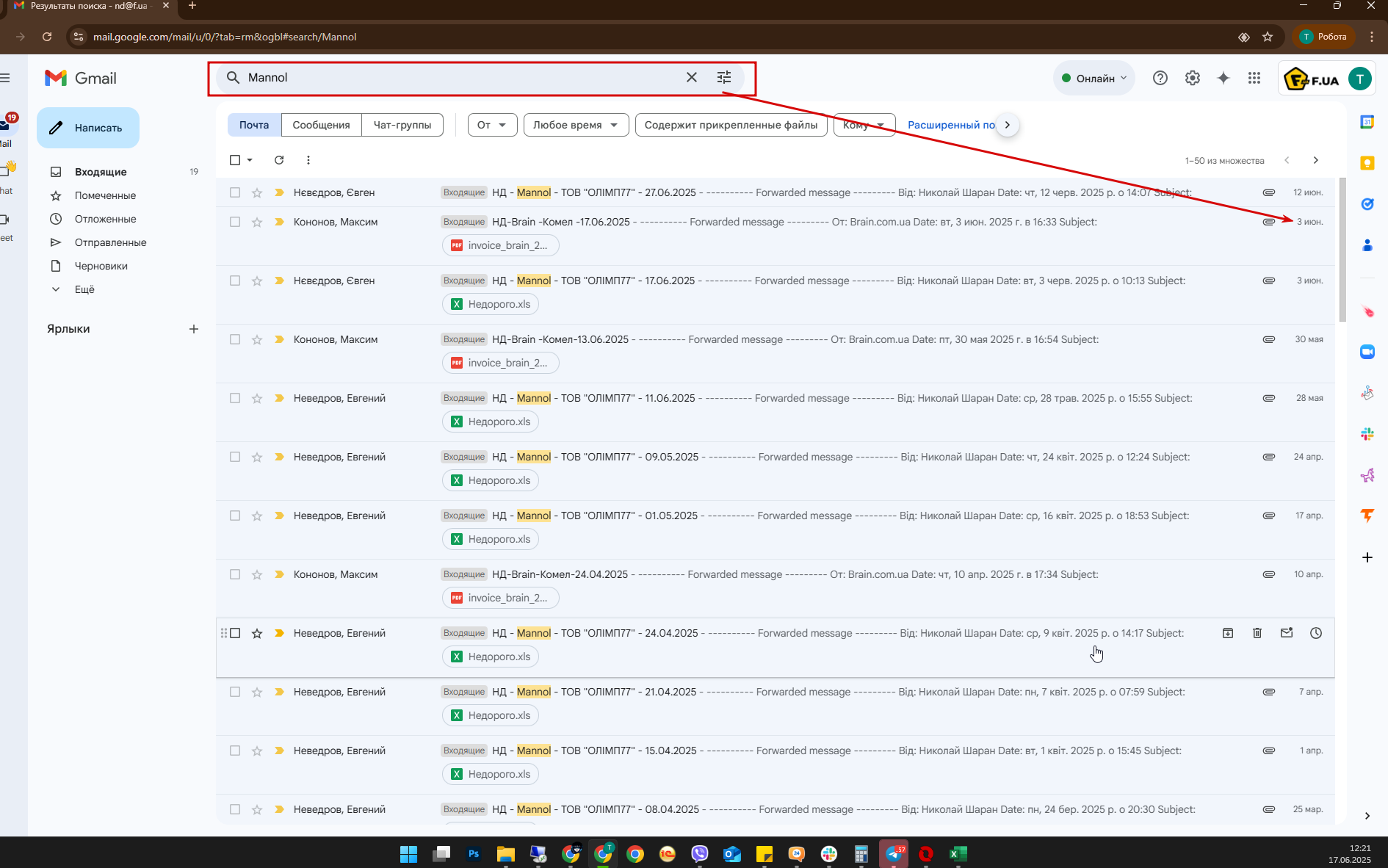Screen dimensions: 1388x868
Task: Create new label plus button
Action: tap(194, 329)
